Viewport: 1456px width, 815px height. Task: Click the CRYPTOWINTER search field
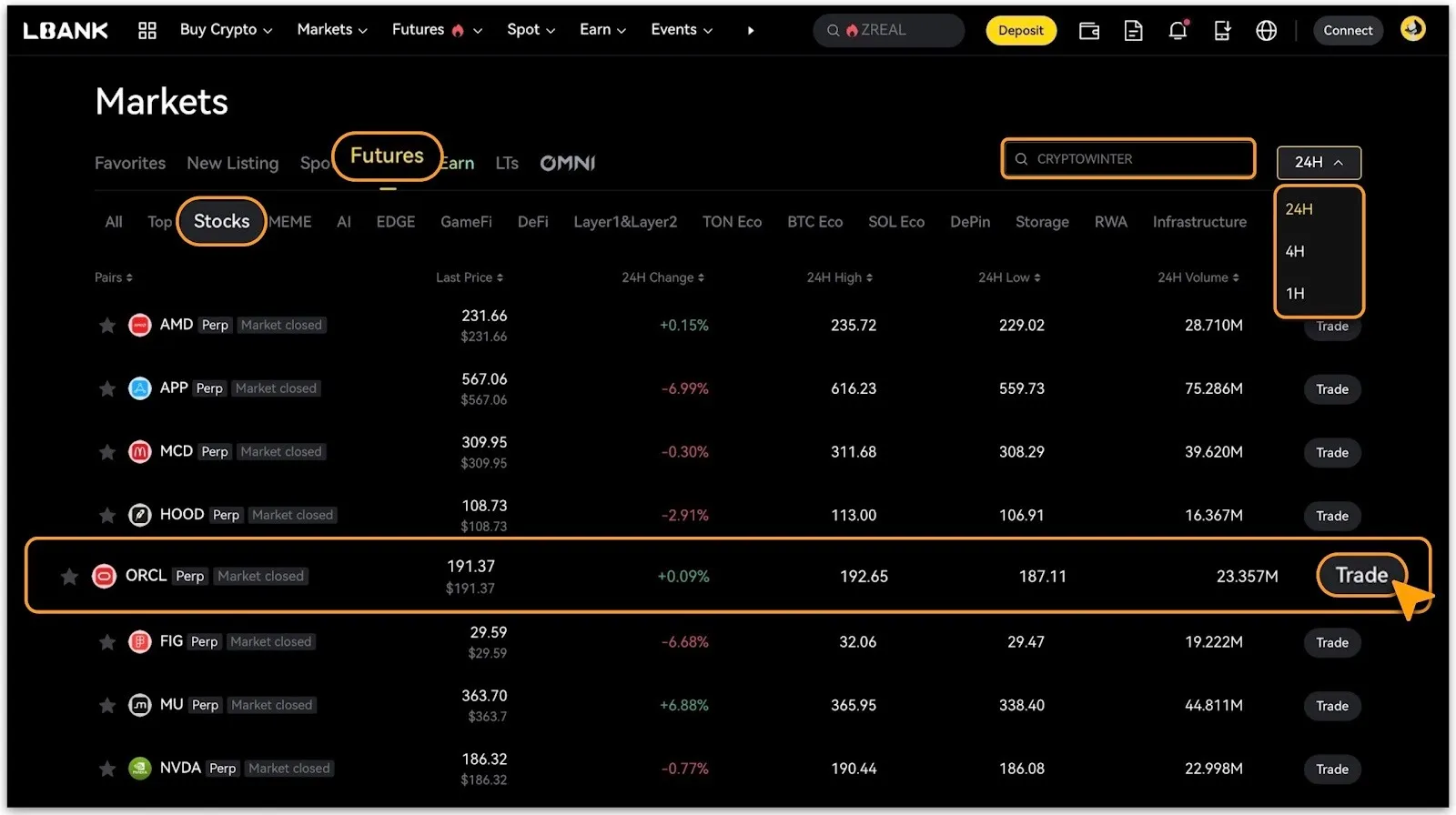tap(1128, 159)
